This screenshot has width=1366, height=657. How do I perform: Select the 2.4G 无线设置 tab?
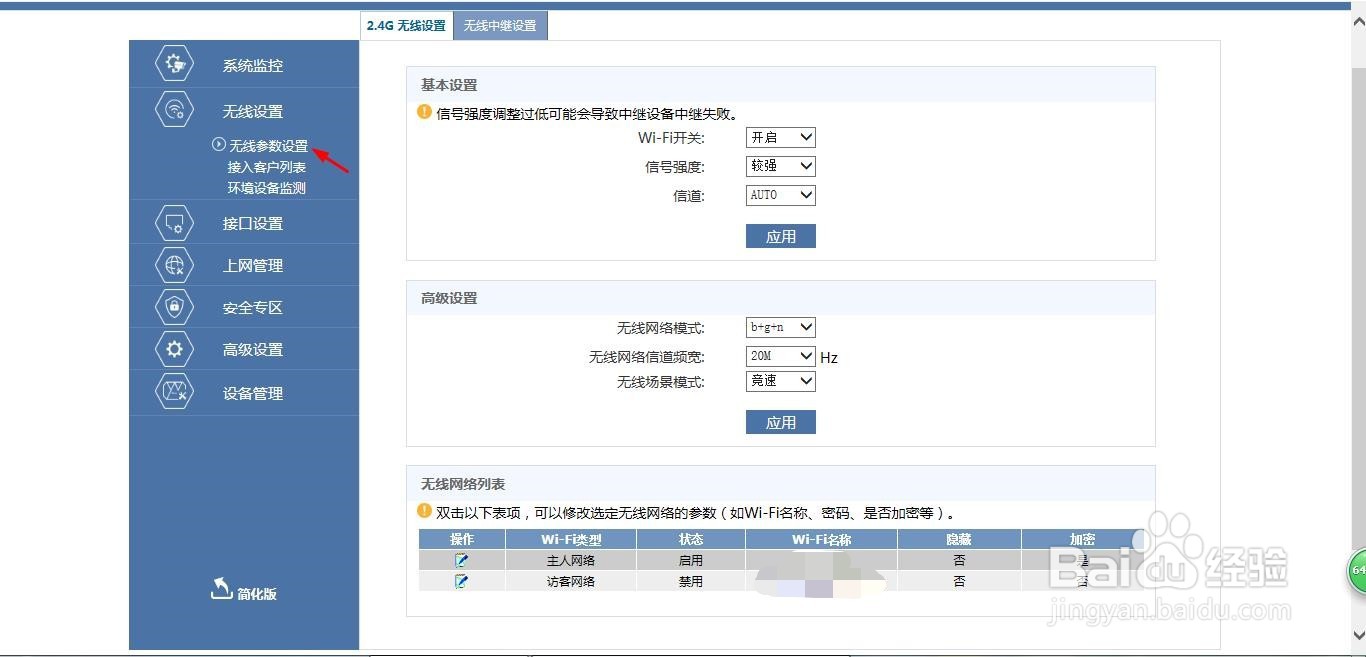coord(406,25)
